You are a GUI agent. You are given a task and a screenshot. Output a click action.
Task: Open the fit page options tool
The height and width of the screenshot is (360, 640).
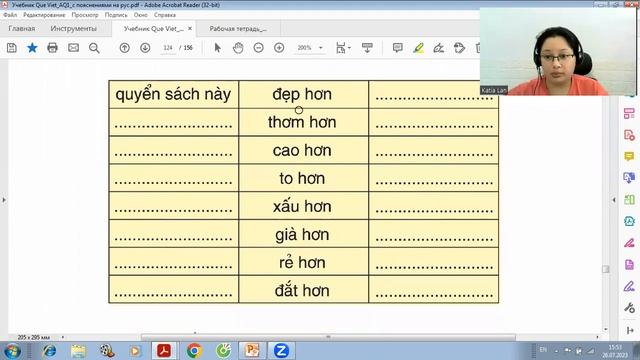340,48
